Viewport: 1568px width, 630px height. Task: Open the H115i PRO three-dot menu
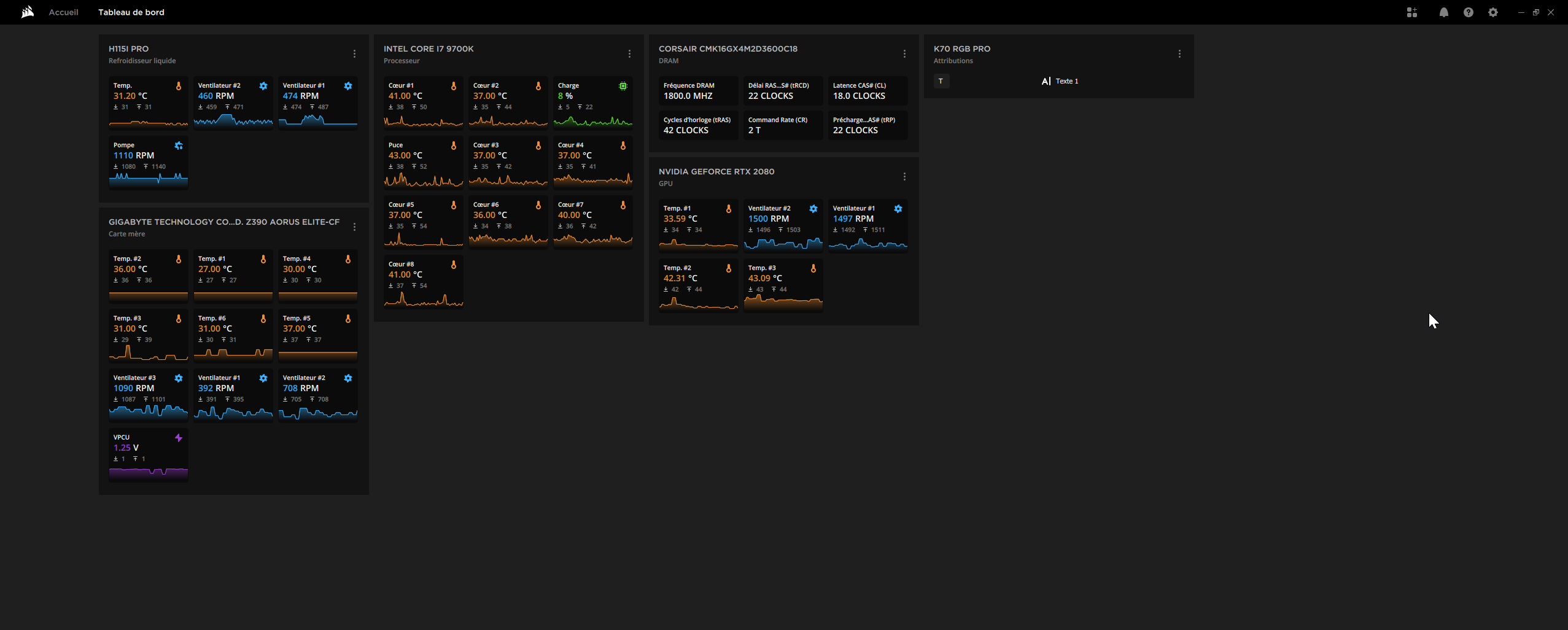[354, 54]
